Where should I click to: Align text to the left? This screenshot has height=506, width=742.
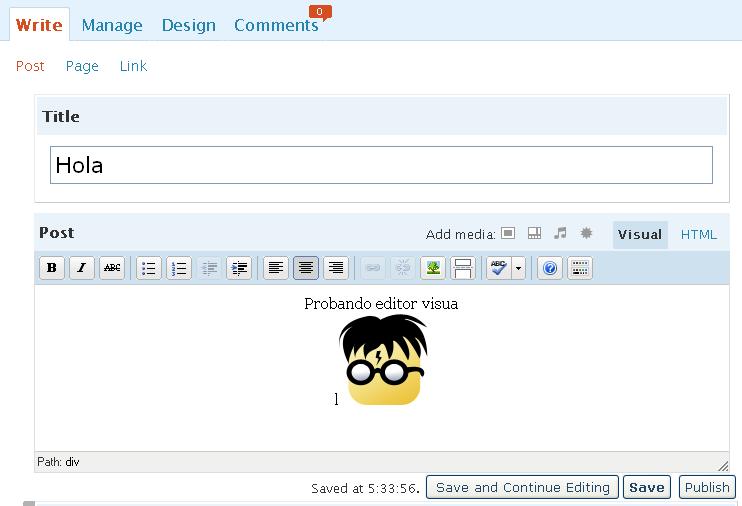click(276, 268)
